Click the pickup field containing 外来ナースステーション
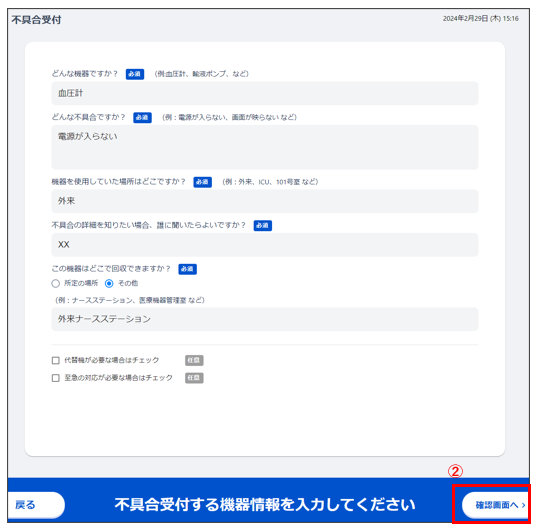This screenshot has height=529, width=540. click(264, 319)
